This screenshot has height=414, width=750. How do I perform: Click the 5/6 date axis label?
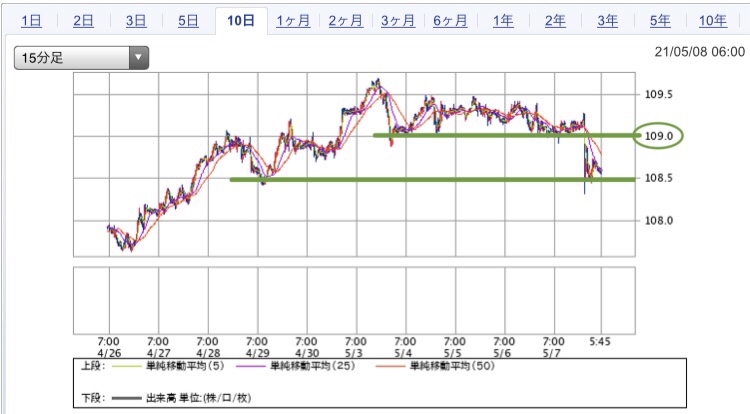point(502,353)
